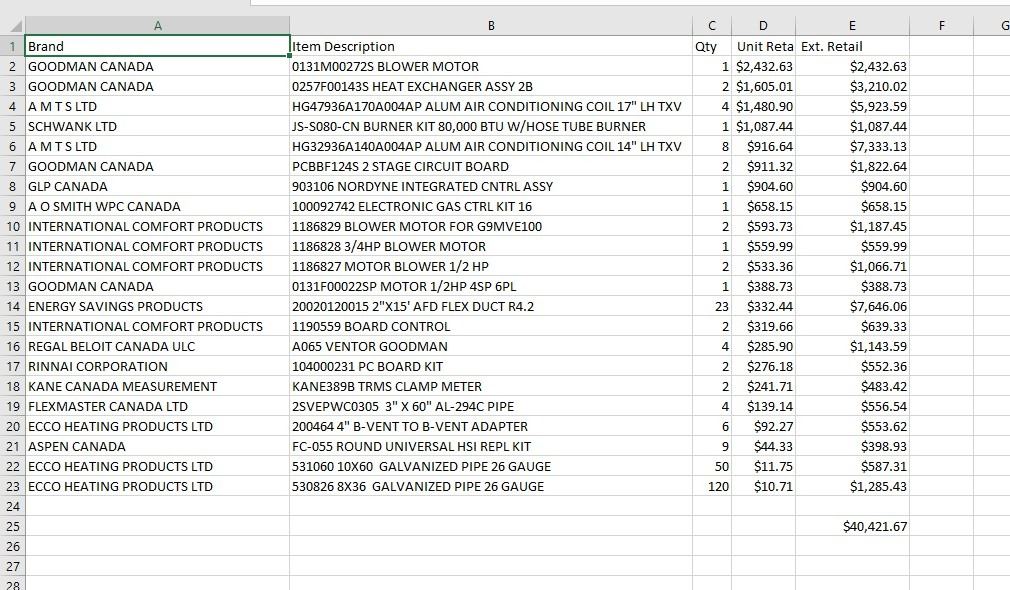
Task: Select the unit retail cell $1,605.01
Action: (764, 86)
